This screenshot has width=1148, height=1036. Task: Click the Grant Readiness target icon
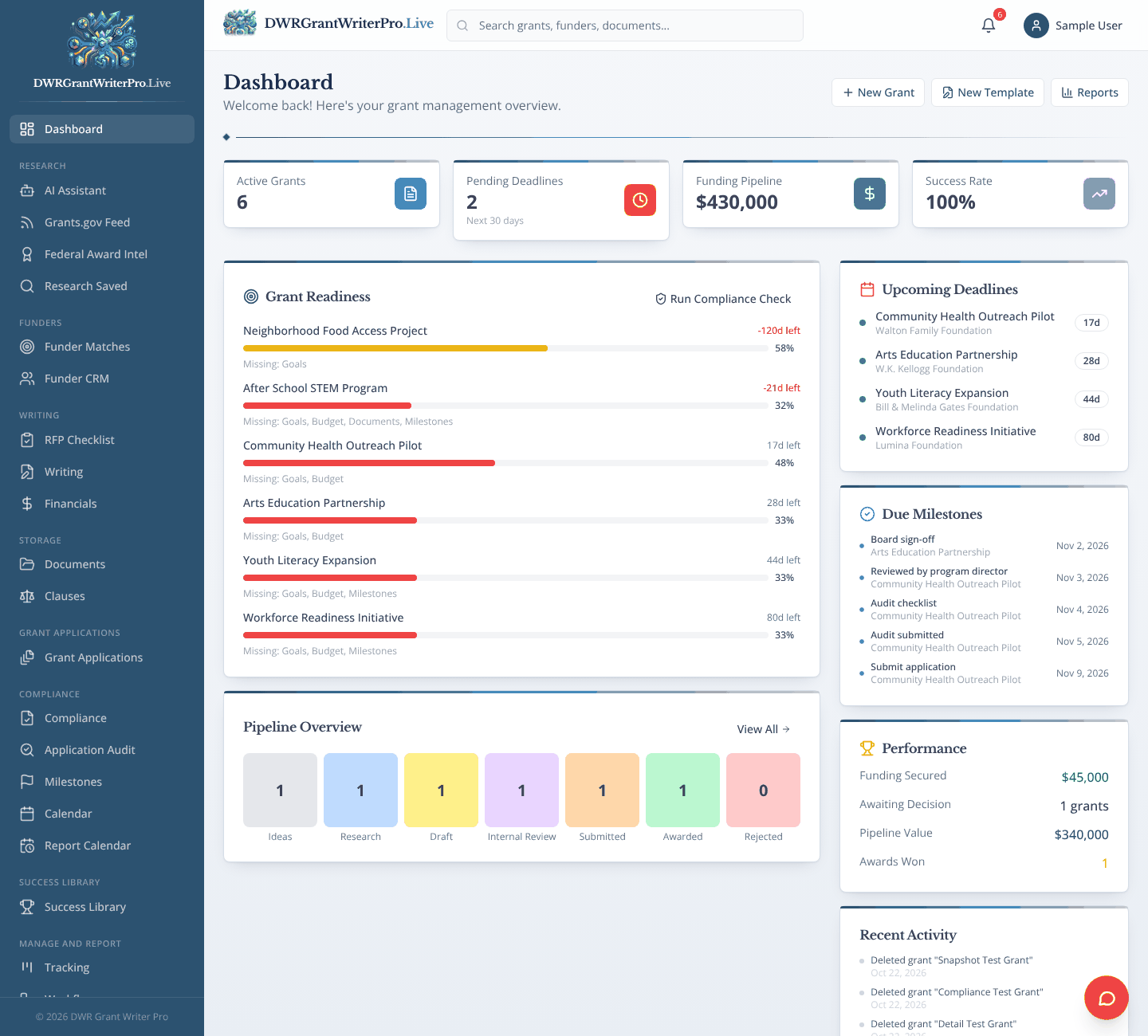[251, 296]
